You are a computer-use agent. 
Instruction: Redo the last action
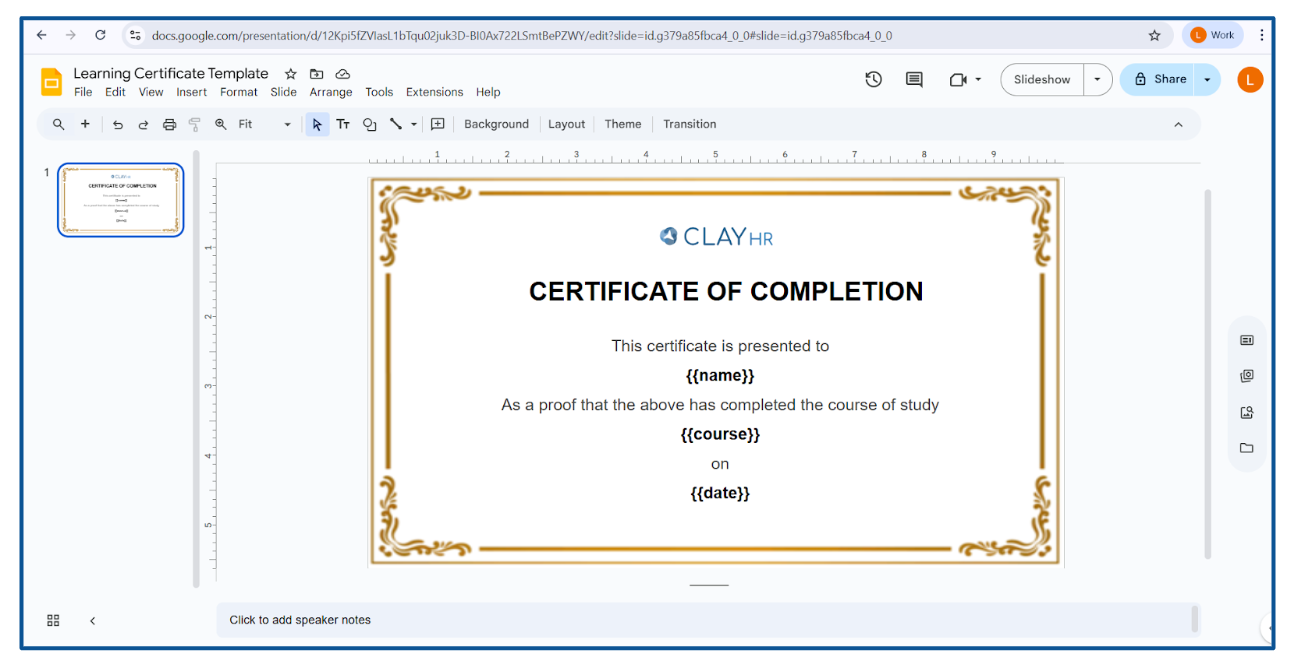(x=143, y=124)
